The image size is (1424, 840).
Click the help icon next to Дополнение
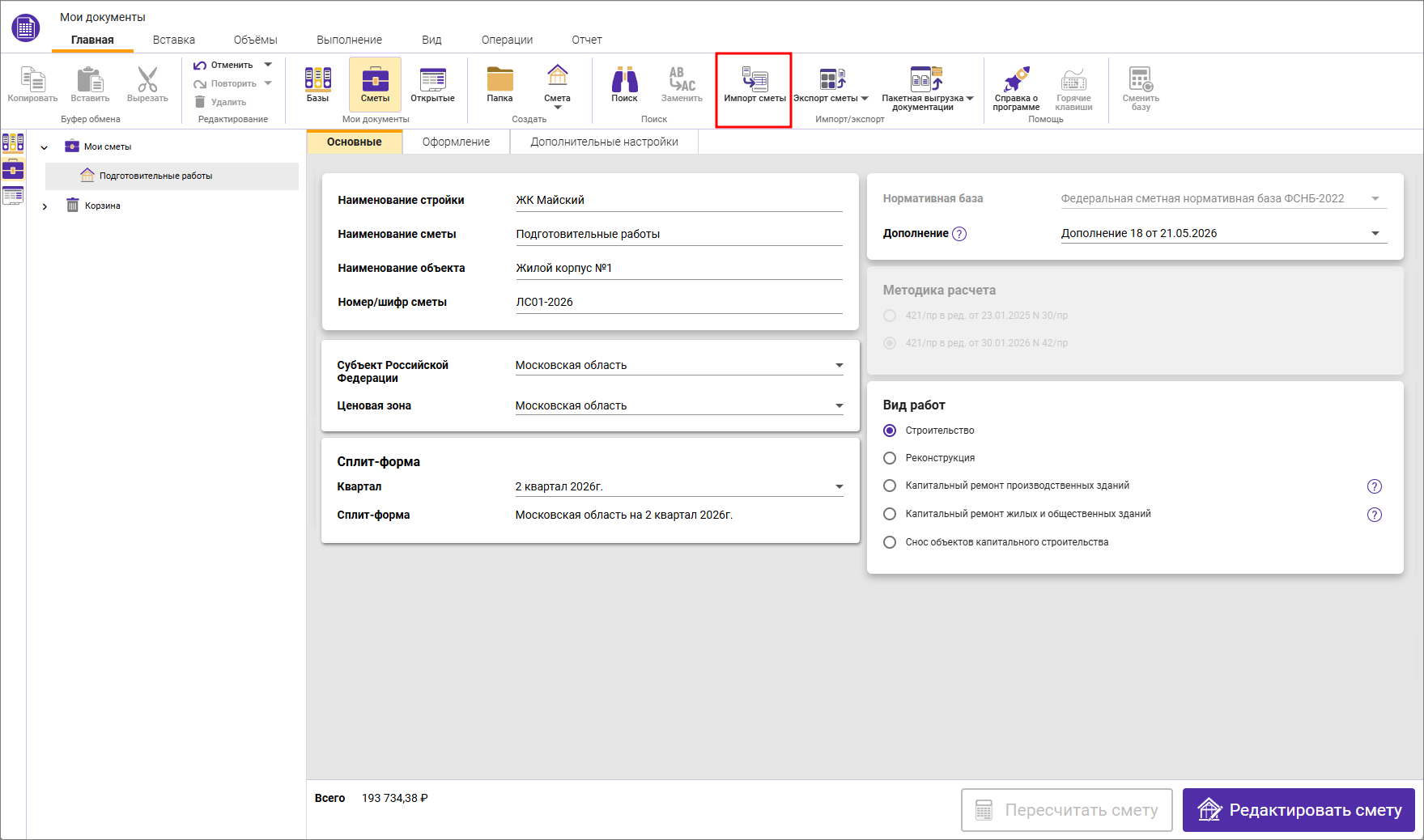coord(959,234)
